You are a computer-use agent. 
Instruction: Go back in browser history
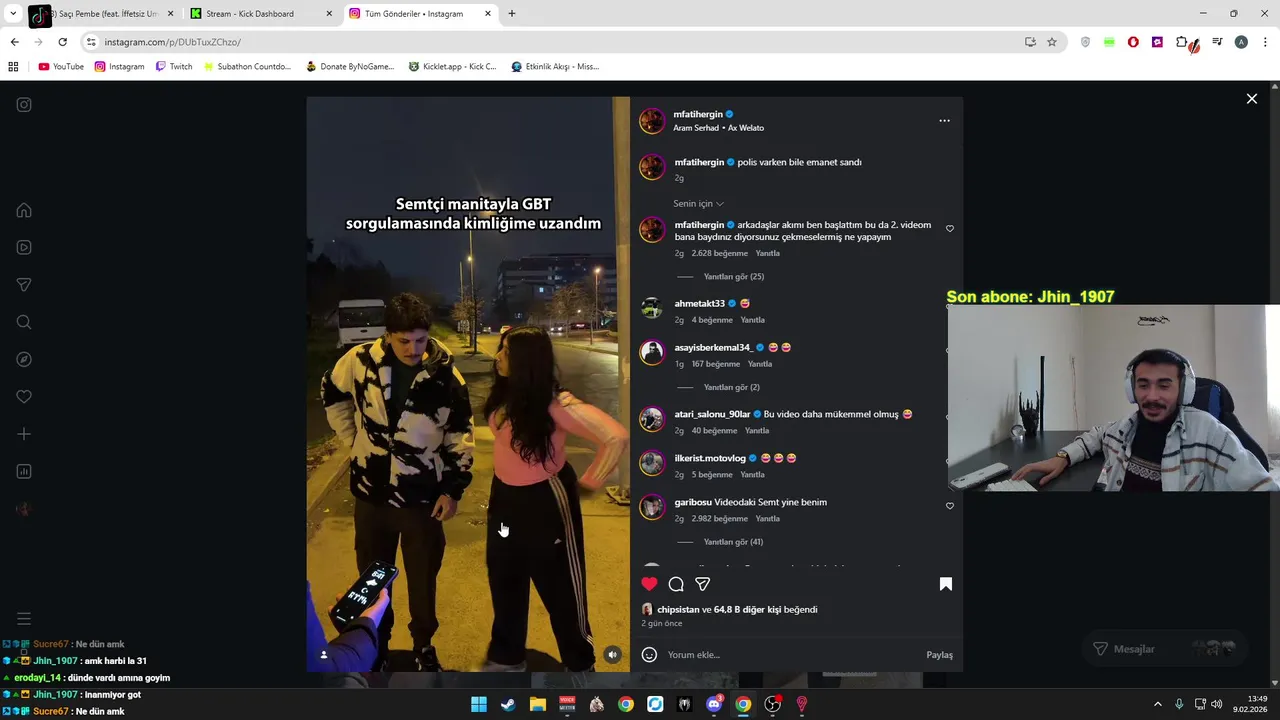click(14, 42)
